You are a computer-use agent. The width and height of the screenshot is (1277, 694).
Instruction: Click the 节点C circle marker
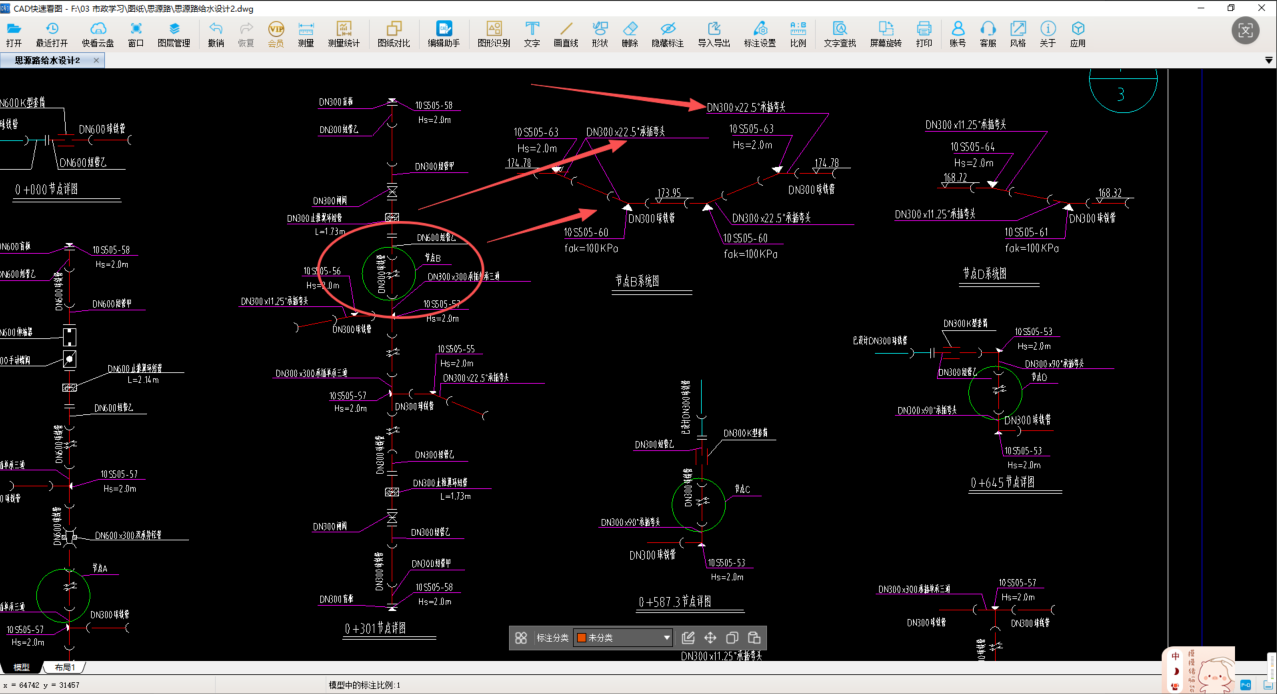pos(698,504)
